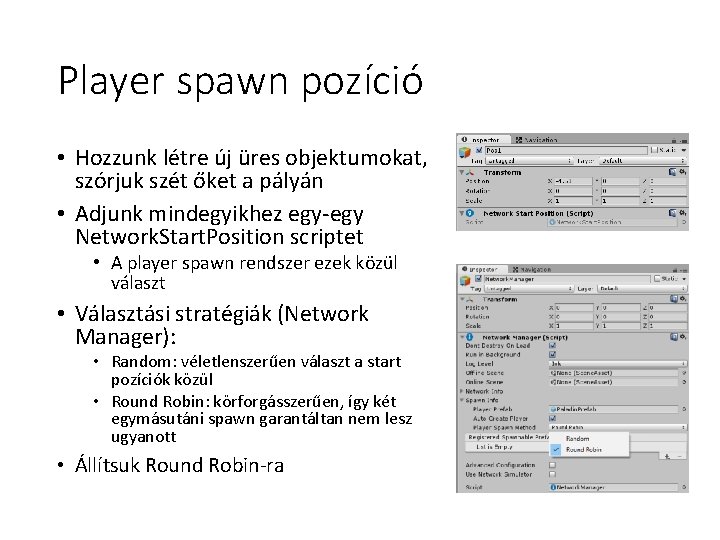Viewport: 720px width, 540px height.
Task: Toggle the Dont Destroy On Load checkbox
Action: (x=552, y=345)
